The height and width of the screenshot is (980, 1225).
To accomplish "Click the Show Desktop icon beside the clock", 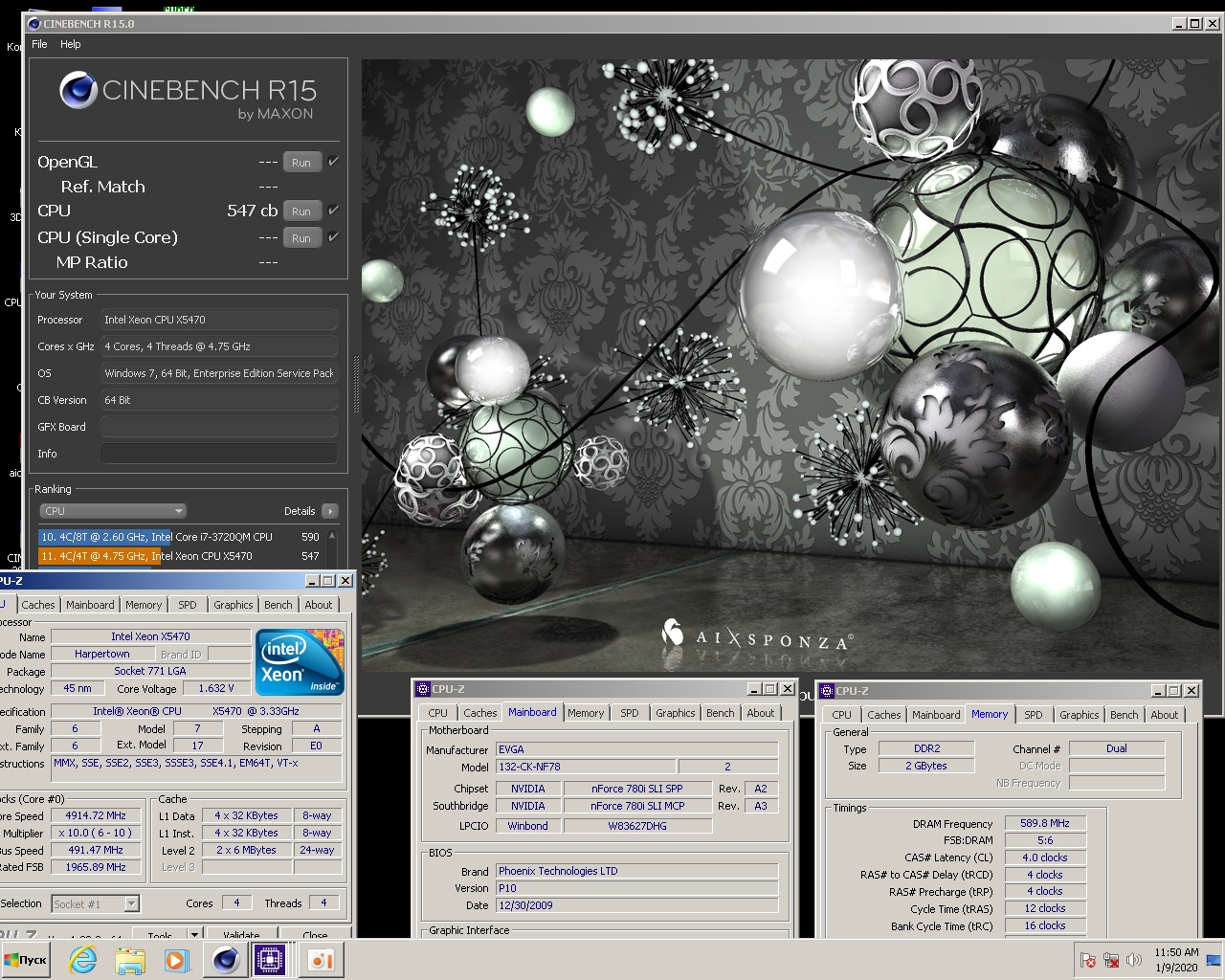I will click(1214, 960).
